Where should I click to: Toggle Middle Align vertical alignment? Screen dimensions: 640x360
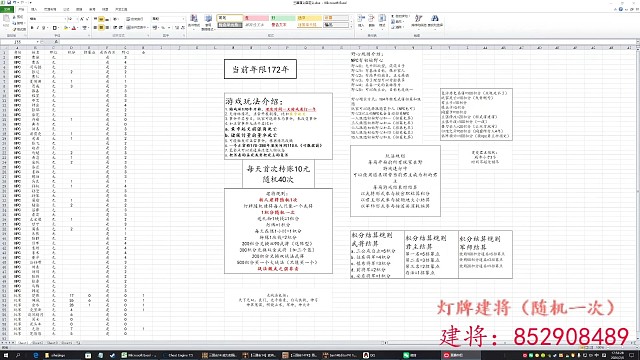101,19
